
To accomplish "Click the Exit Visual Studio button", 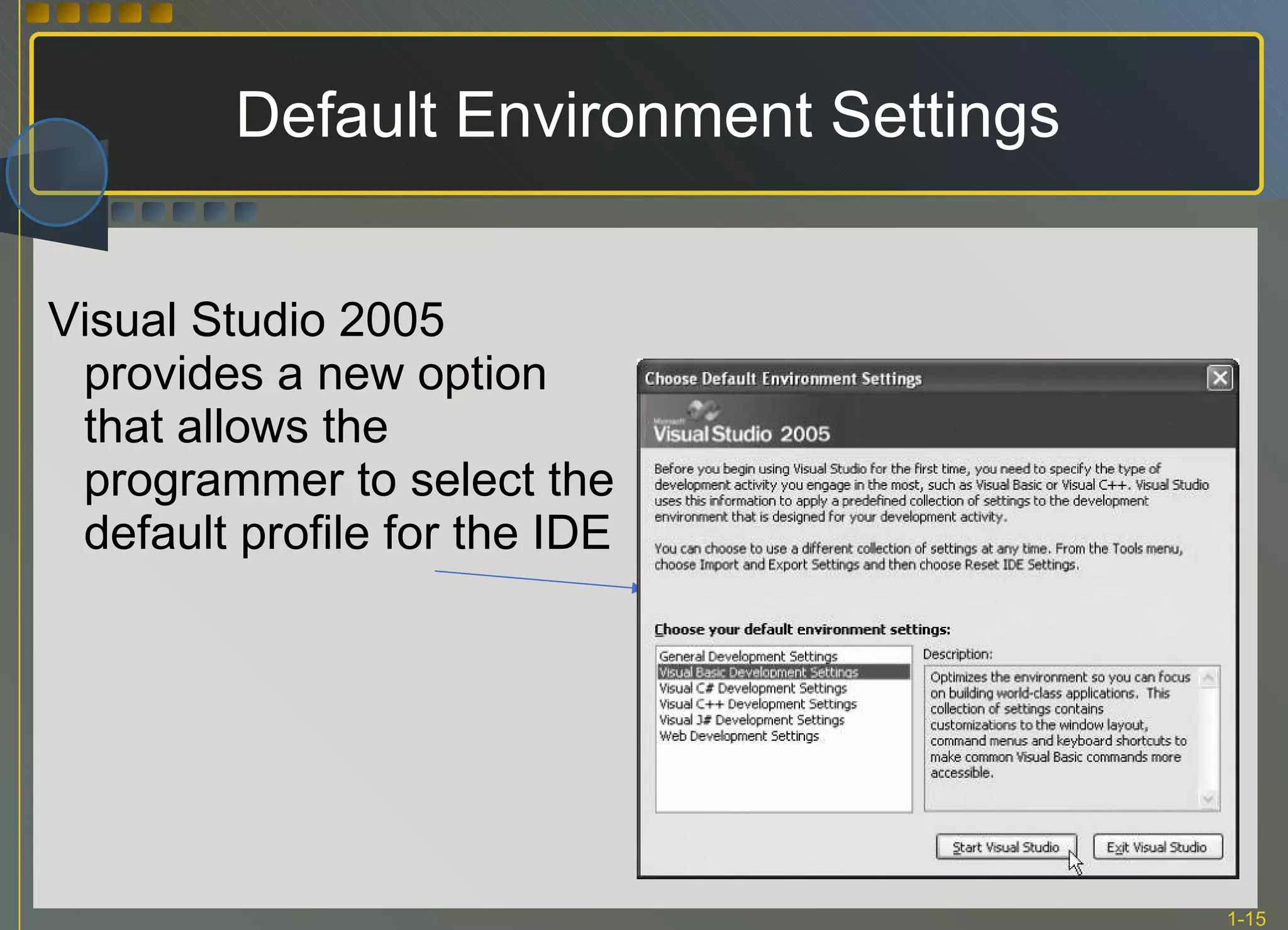I will point(1157,847).
